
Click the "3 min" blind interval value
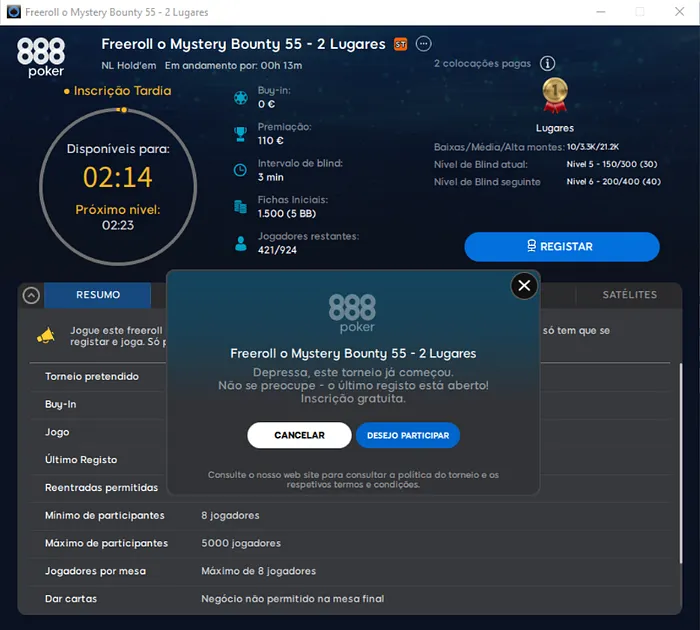pos(271,177)
